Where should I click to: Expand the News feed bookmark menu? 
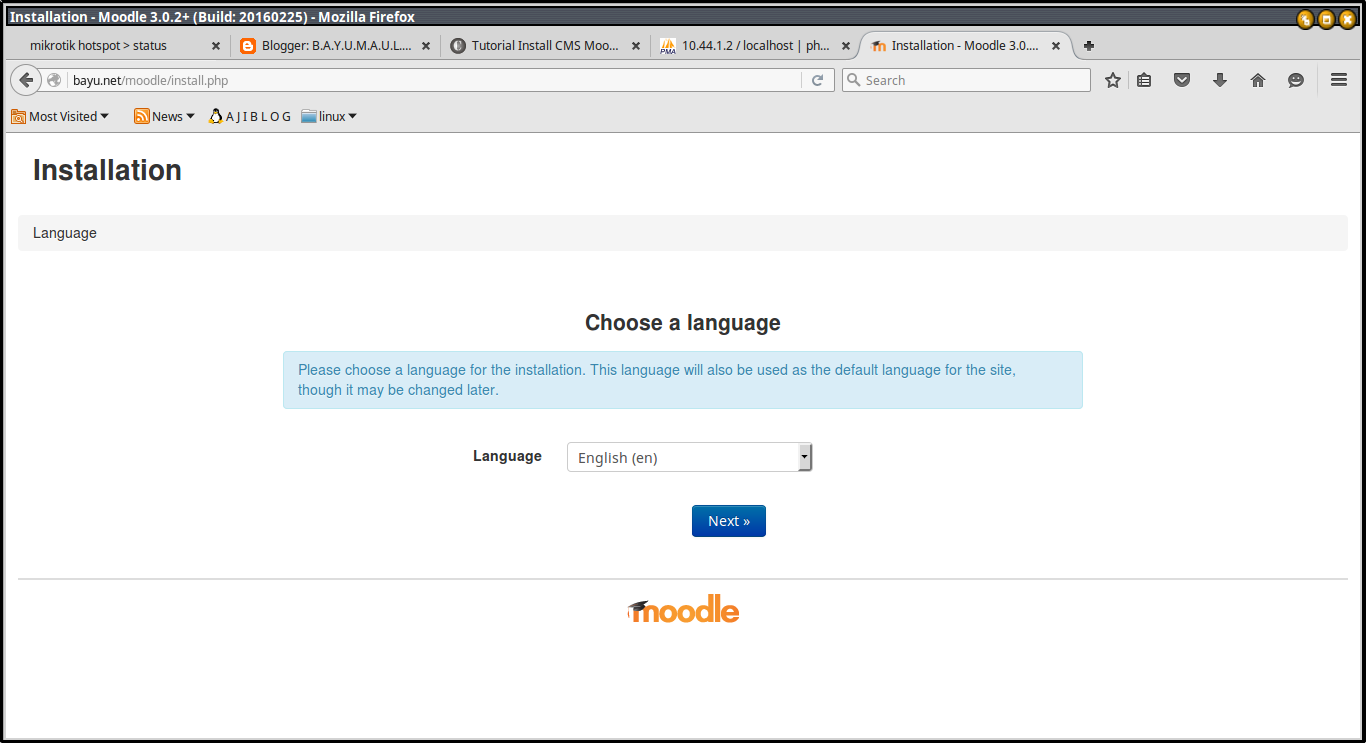coord(164,116)
